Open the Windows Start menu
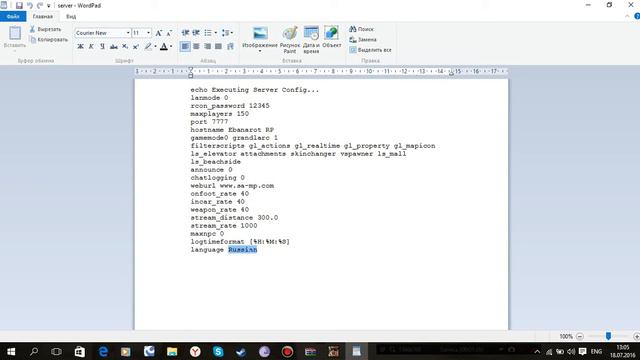 coord(11,351)
